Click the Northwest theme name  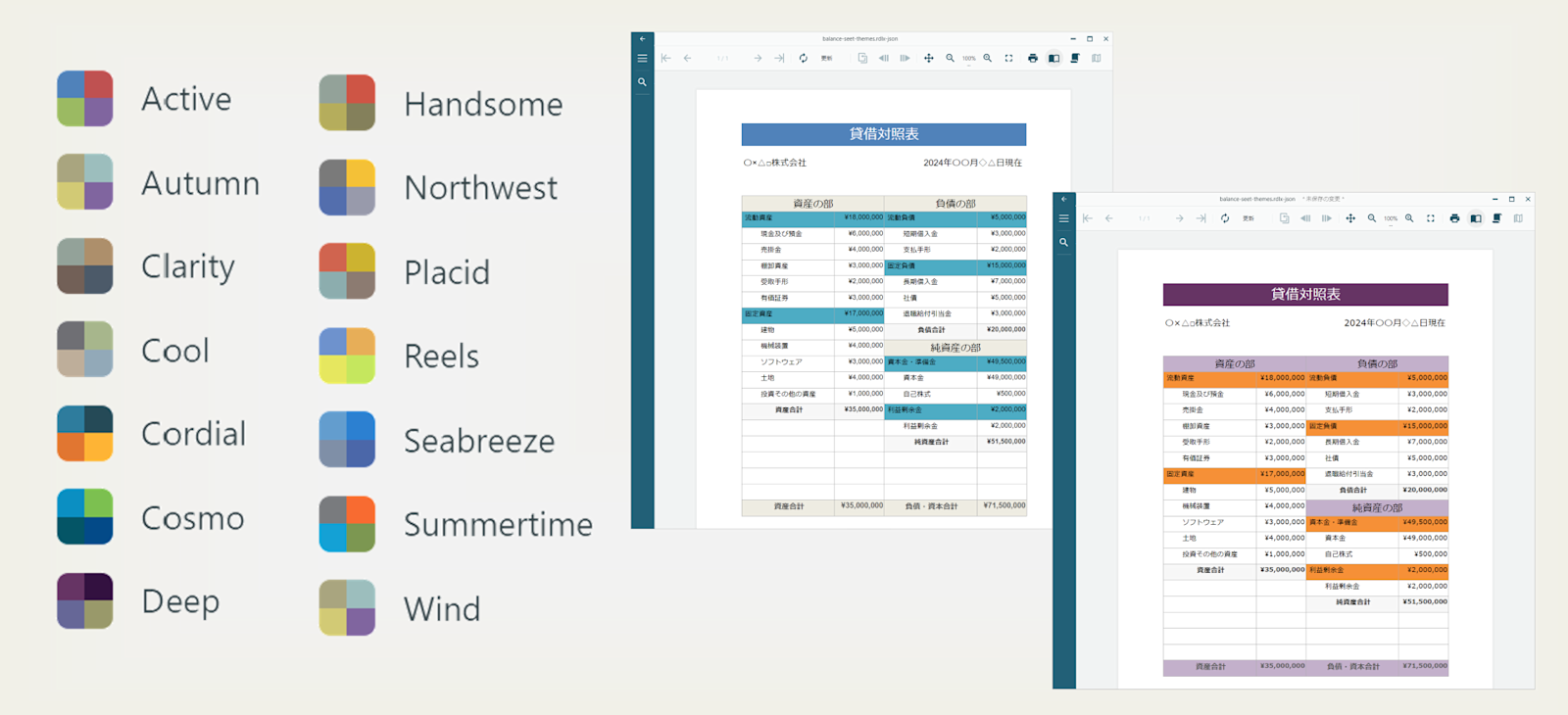coord(480,188)
